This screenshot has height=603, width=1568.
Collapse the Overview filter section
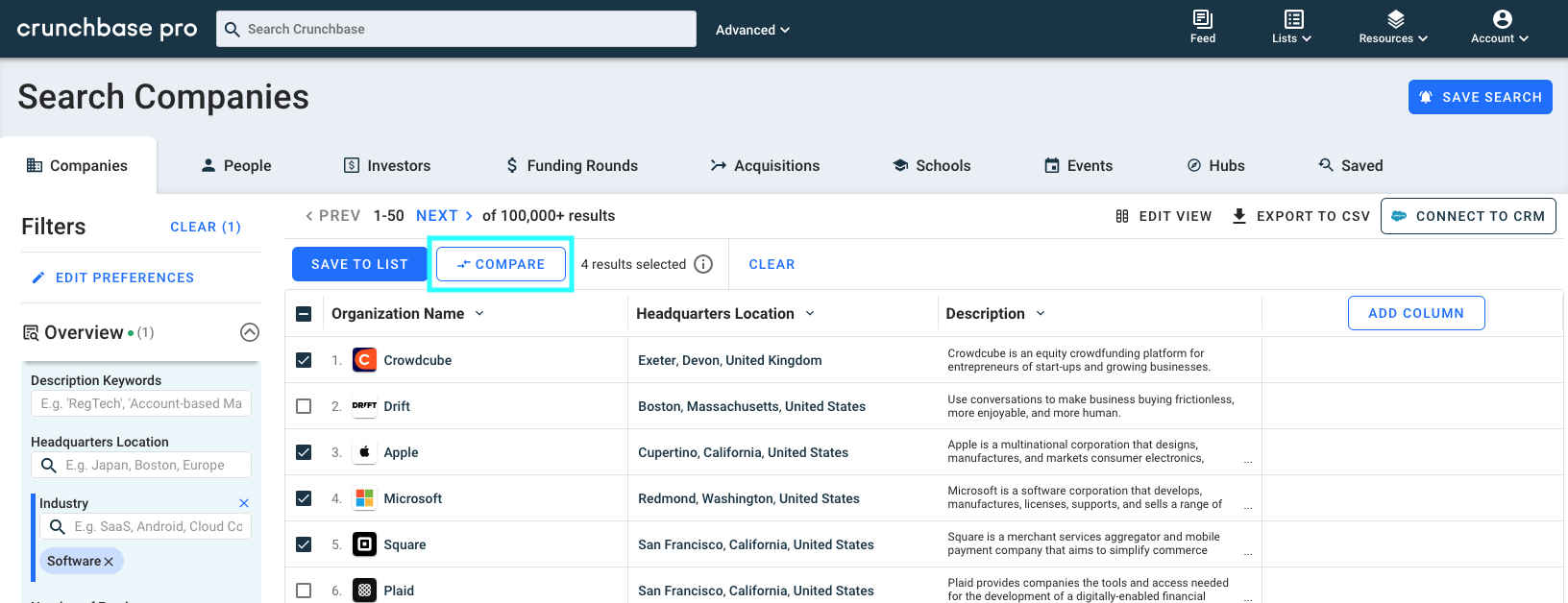click(x=250, y=332)
